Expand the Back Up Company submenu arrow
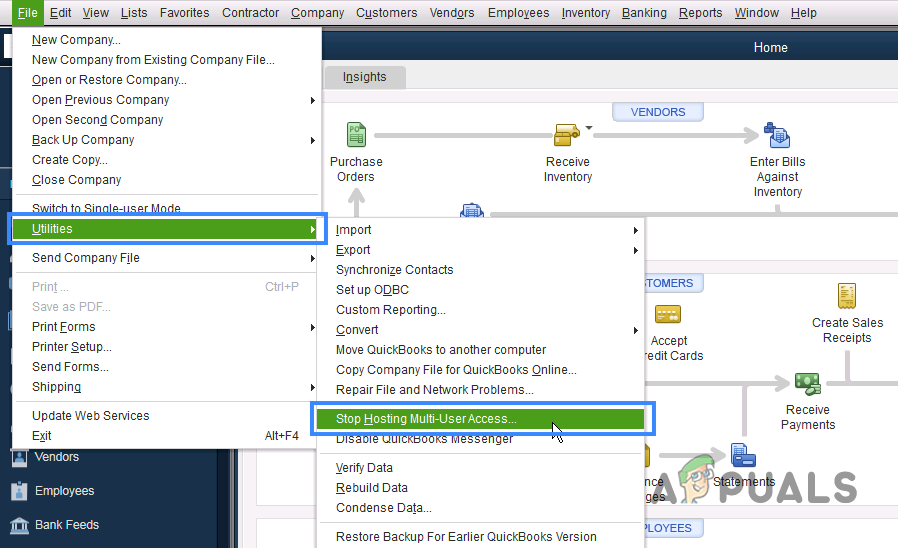This screenshot has height=548, width=898. 313,140
